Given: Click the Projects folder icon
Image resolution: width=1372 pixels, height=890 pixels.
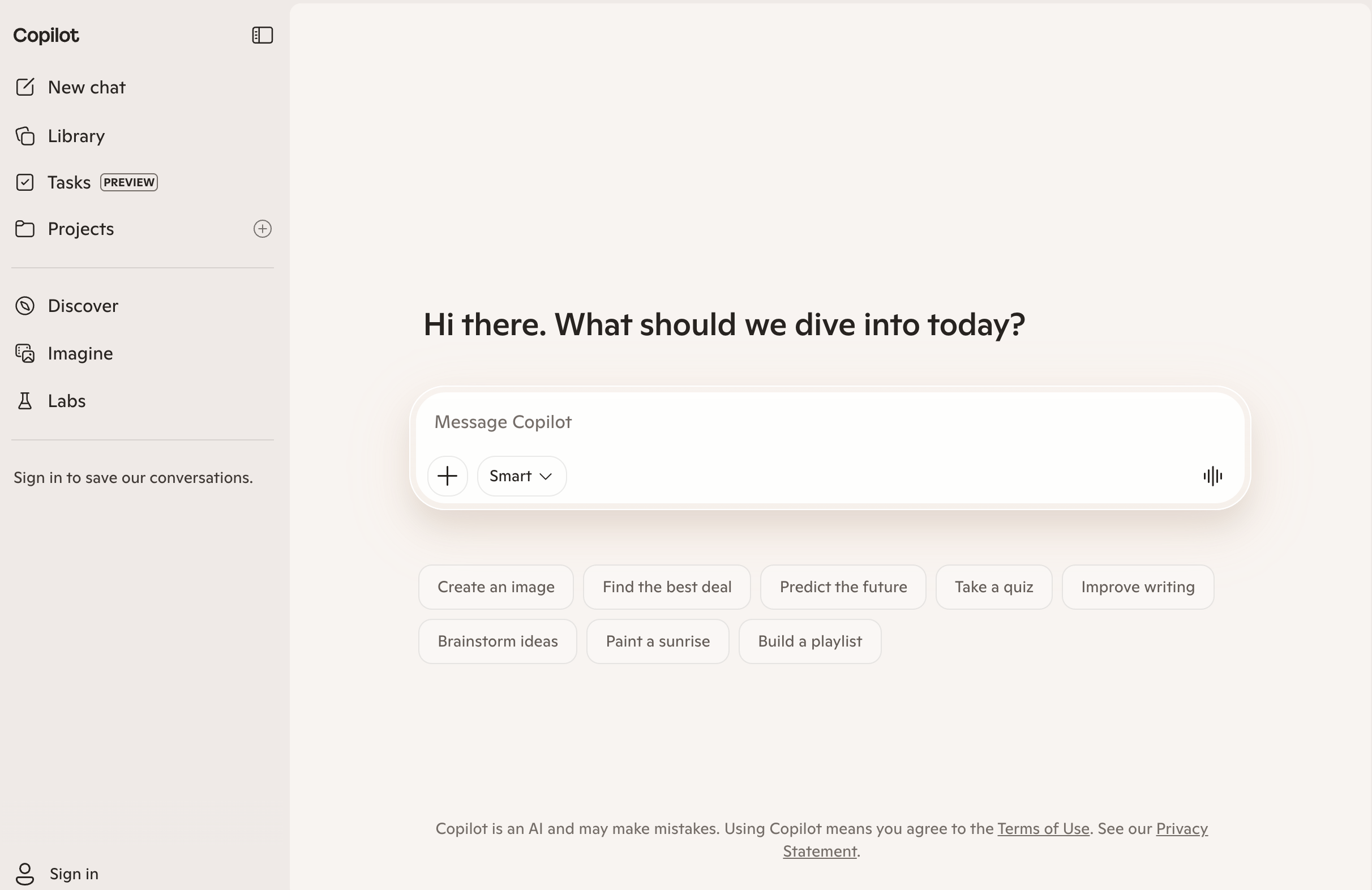Looking at the screenshot, I should 25,229.
